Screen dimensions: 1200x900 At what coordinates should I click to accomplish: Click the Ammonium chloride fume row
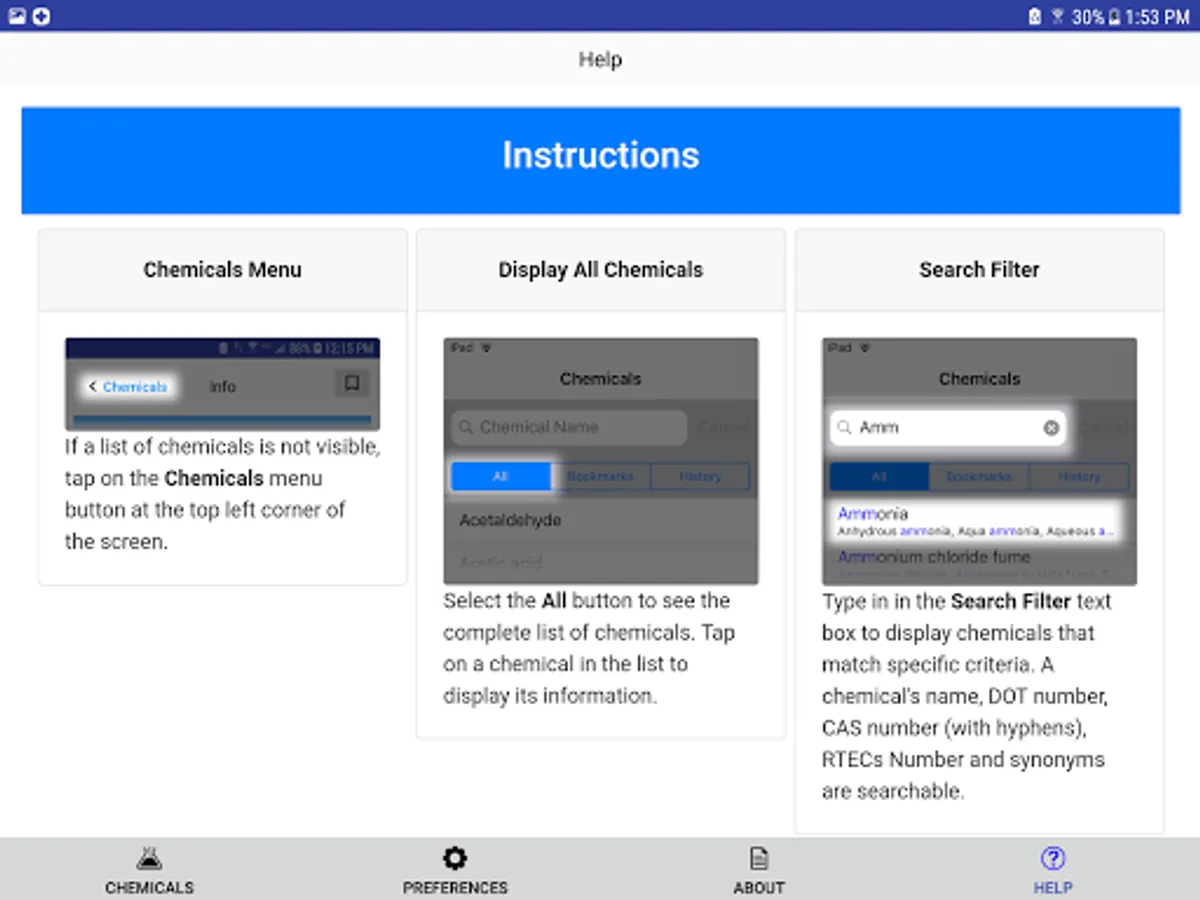click(979, 557)
